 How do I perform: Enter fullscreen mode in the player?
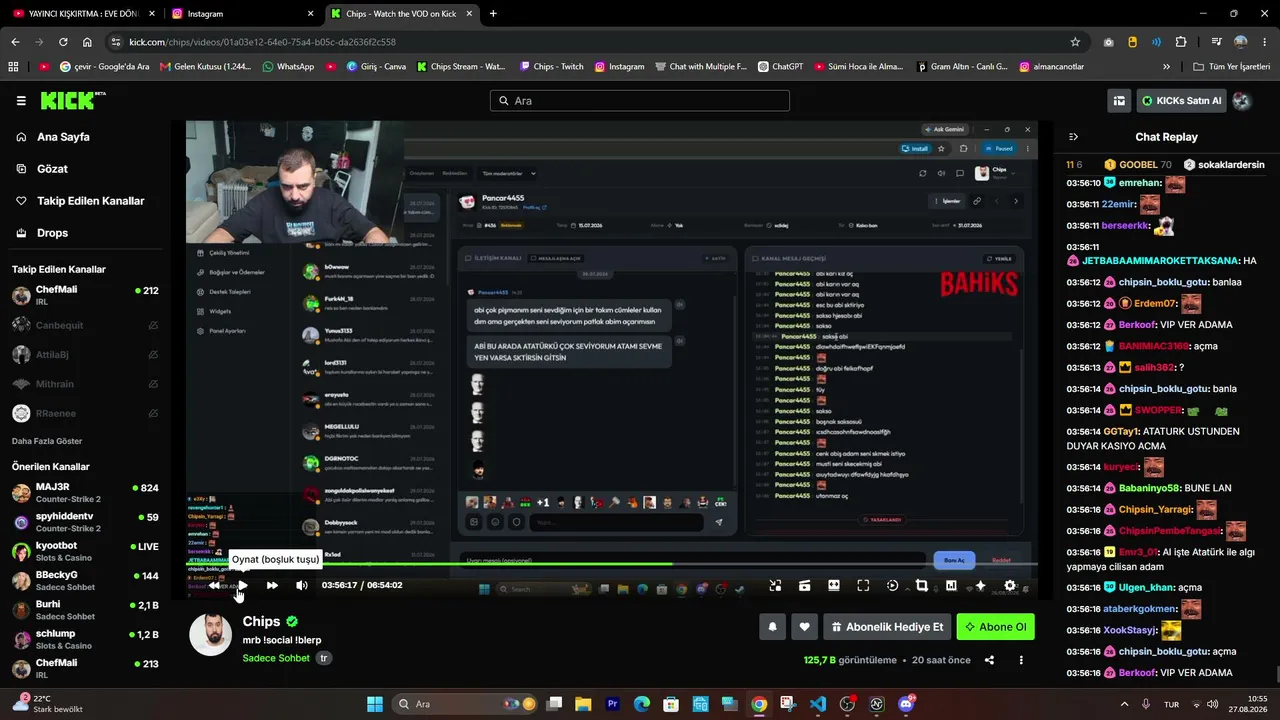pos(863,585)
